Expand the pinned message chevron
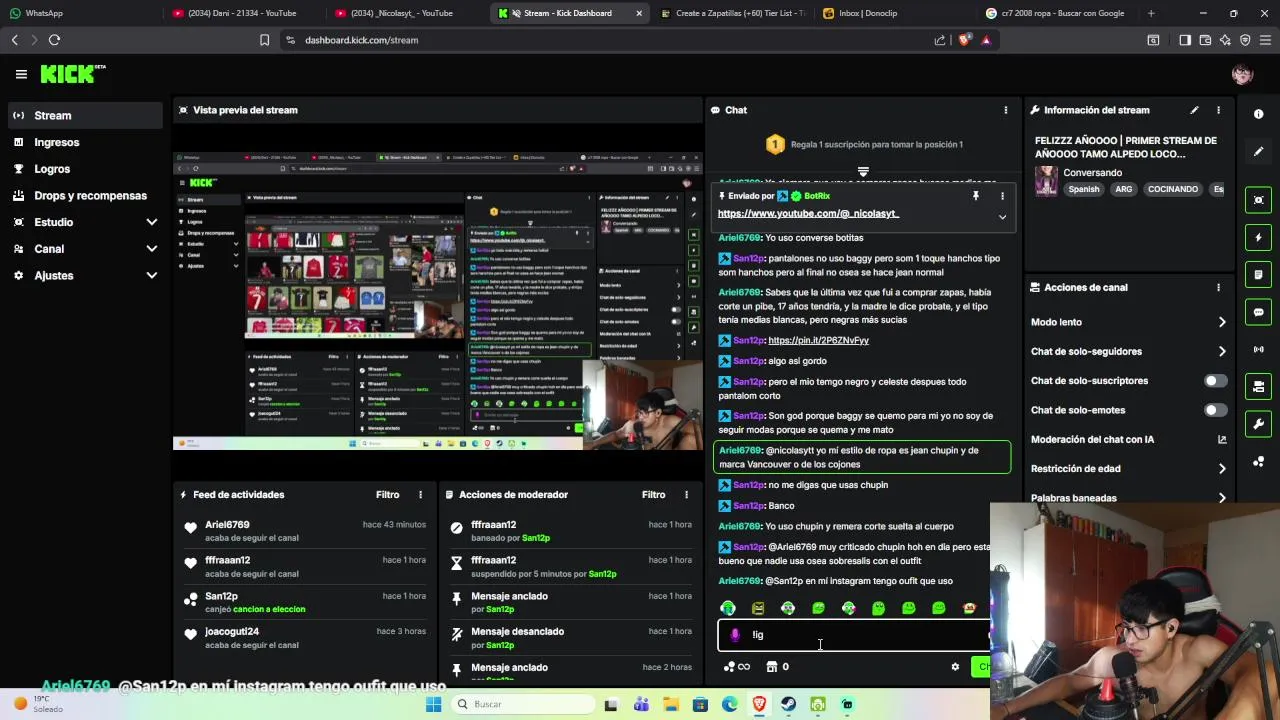Image resolution: width=1280 pixels, height=720 pixels. pos(1002,217)
